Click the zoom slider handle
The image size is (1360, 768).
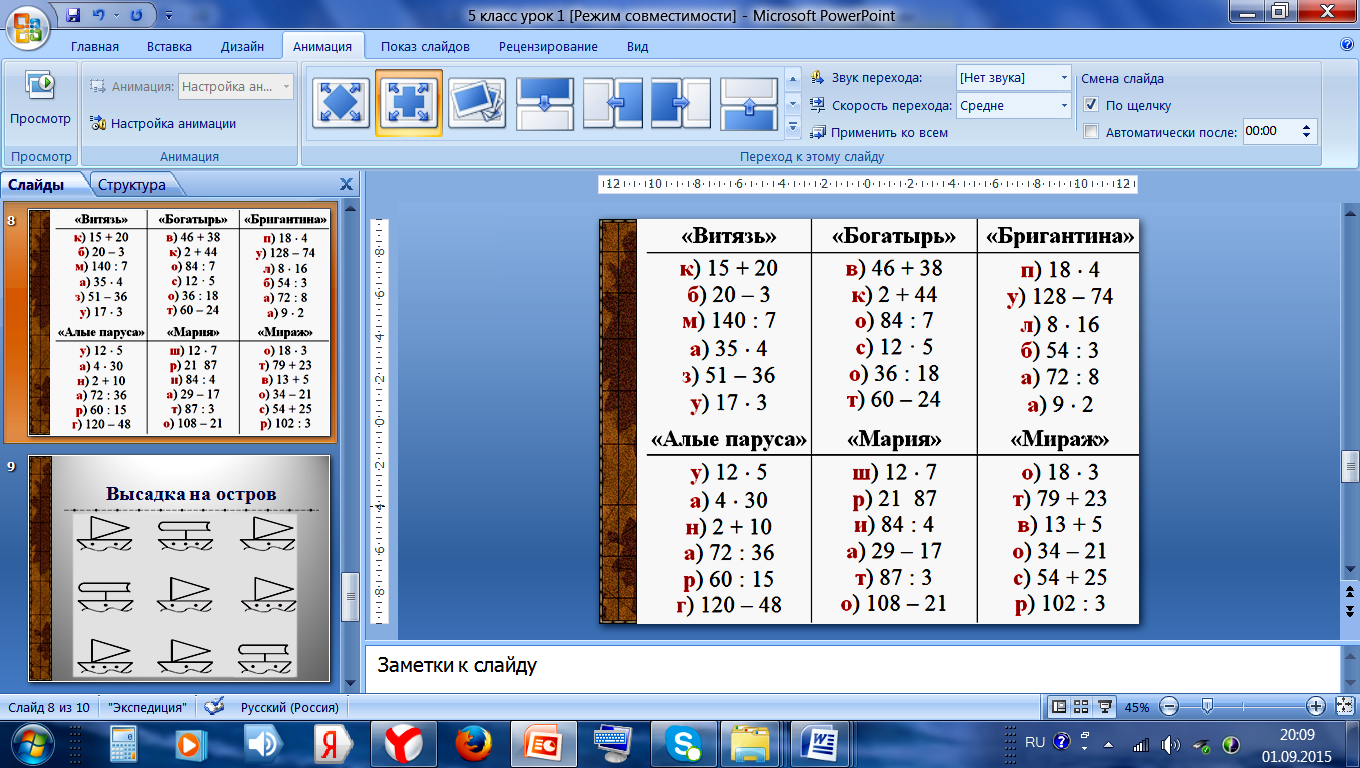tap(1208, 707)
